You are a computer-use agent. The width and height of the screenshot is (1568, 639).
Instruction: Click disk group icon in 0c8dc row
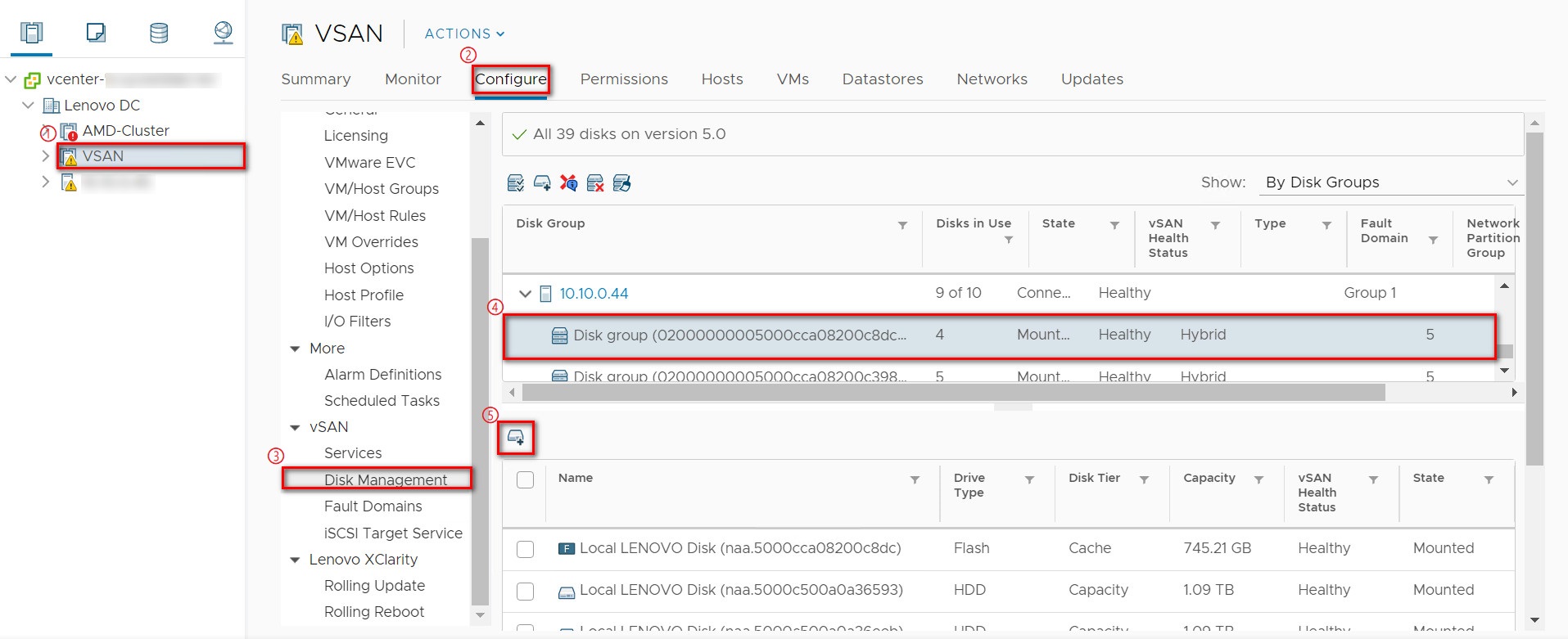tap(559, 335)
